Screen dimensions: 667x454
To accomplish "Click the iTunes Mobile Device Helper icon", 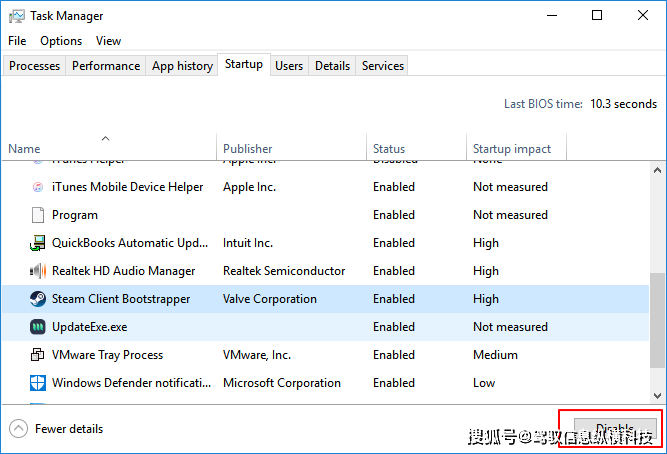I will [x=38, y=187].
